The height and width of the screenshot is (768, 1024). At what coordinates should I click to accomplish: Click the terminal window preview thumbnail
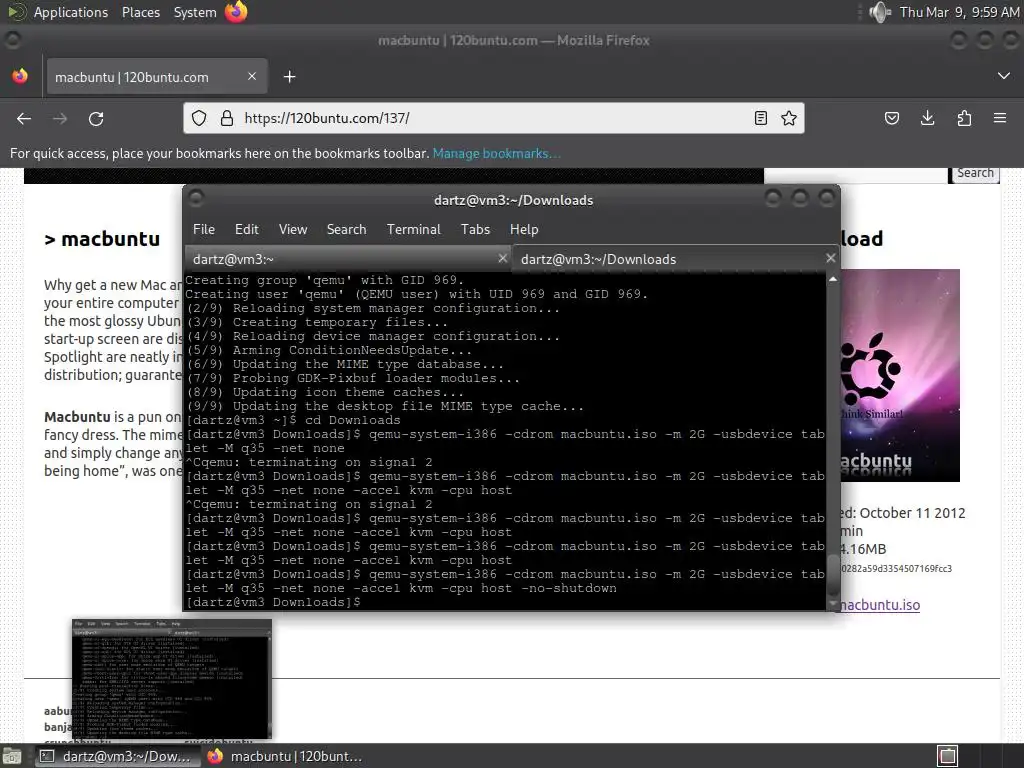[x=172, y=679]
